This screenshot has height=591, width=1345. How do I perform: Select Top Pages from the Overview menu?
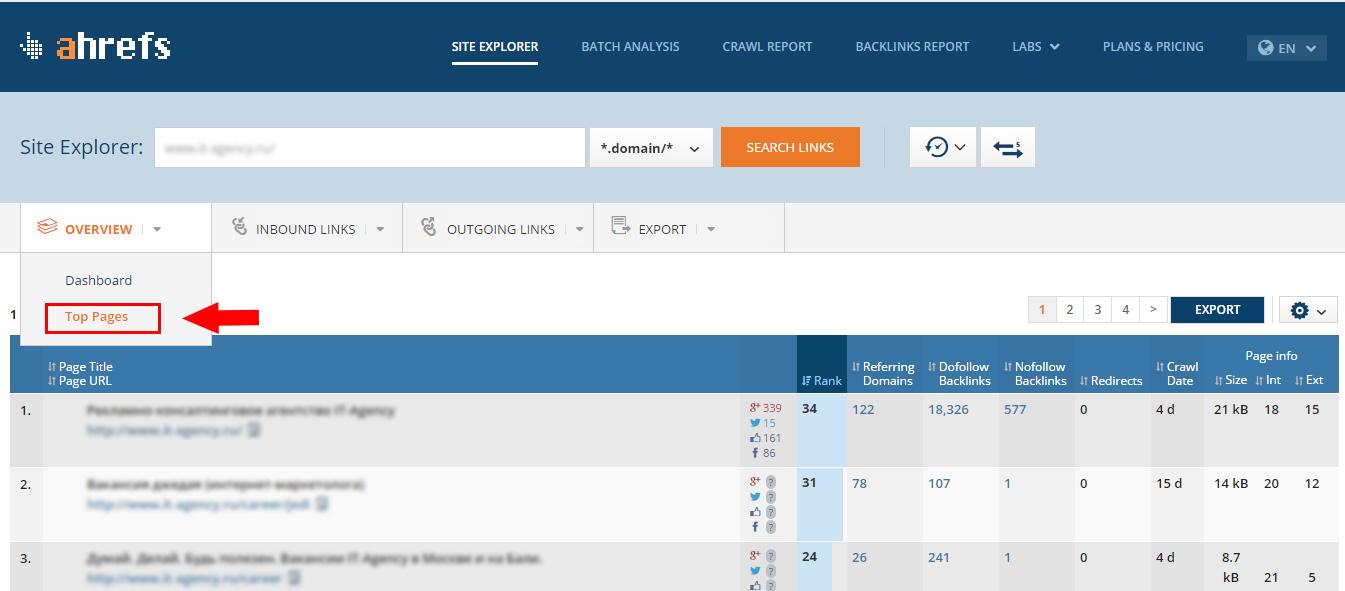pyautogui.click(x=96, y=317)
